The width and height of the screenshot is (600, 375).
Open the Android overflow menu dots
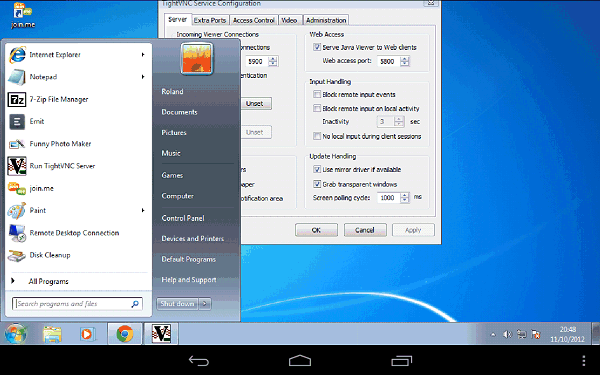coord(584,361)
